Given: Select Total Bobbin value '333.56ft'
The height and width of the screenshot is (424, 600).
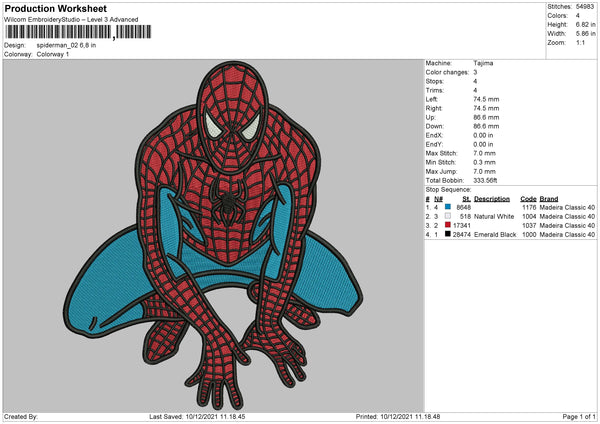Looking at the screenshot, I should 485,180.
